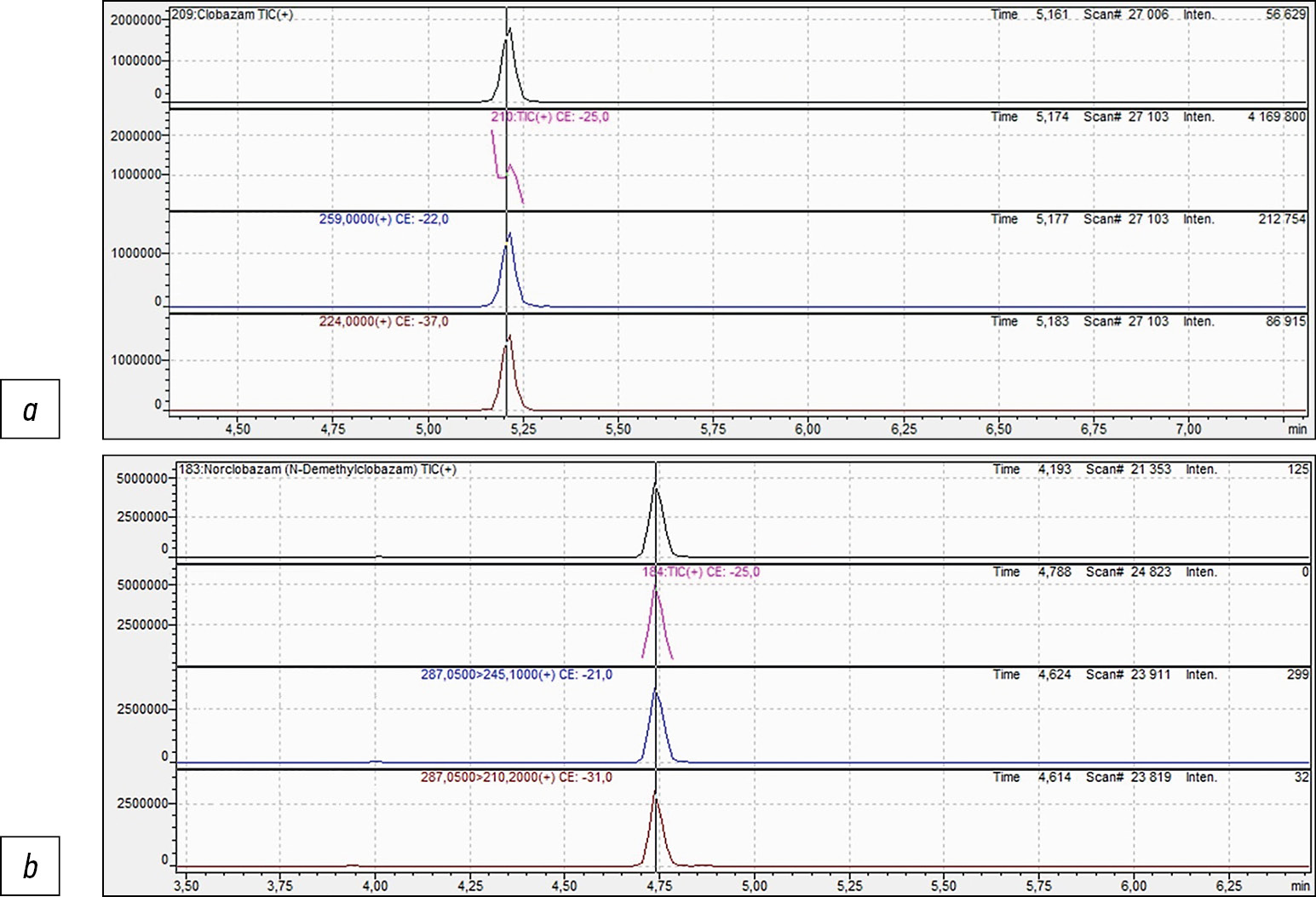Select the panel label box 'b'
This screenshot has width=1316, height=897.
pyautogui.click(x=30, y=866)
